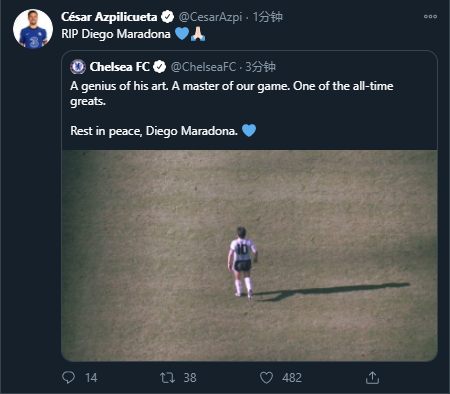This screenshot has width=450, height=394.
Task: Retweet César Azpilicueta's post
Action: coord(167,378)
